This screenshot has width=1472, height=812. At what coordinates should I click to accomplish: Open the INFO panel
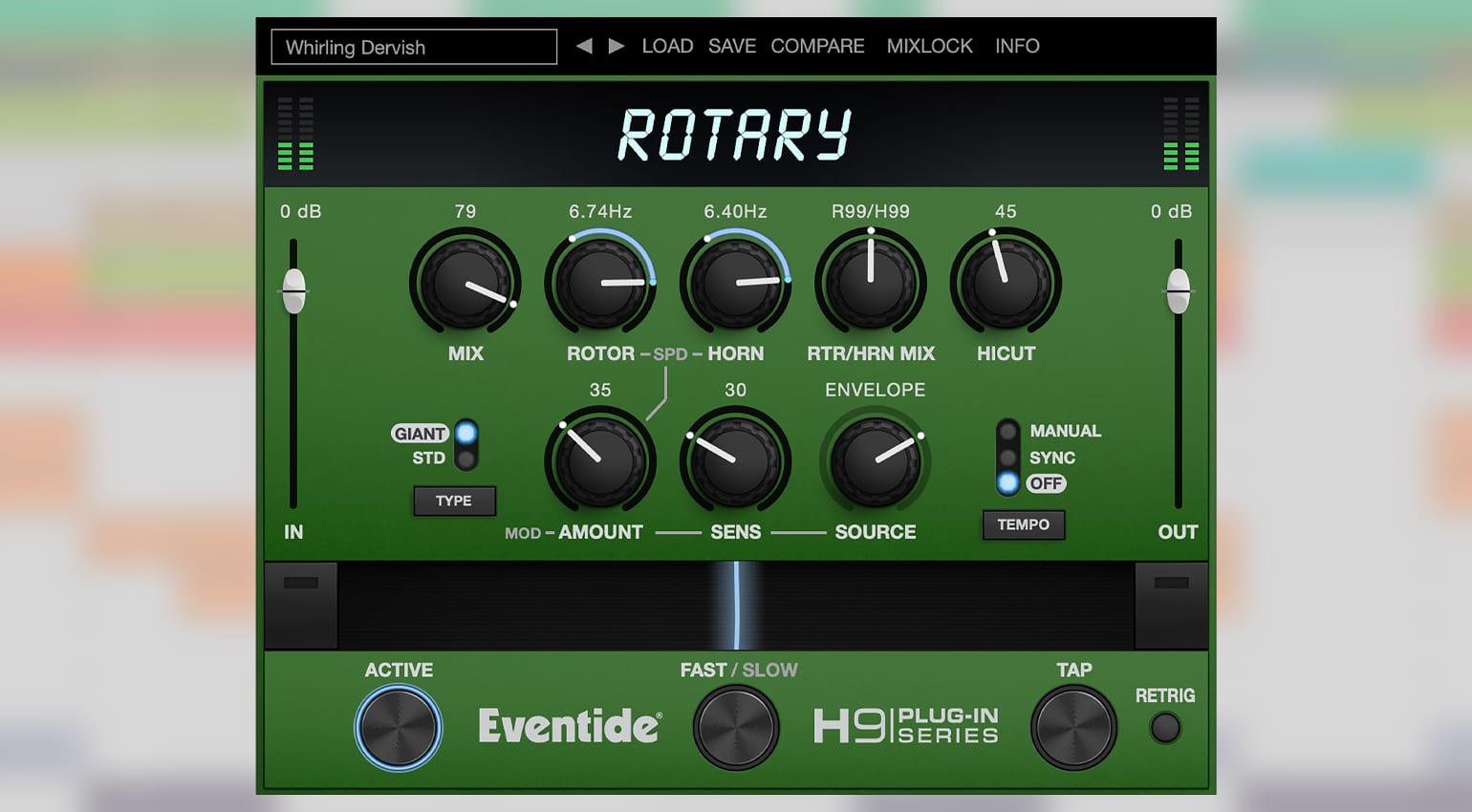[x=1017, y=46]
